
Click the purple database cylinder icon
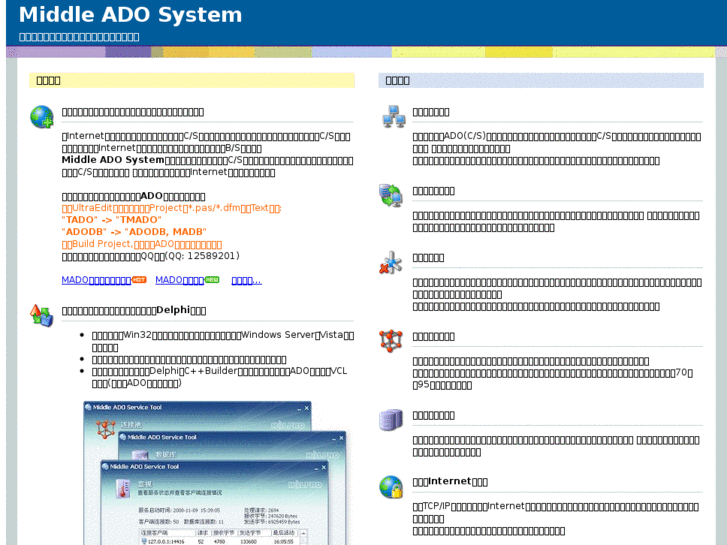point(391,420)
